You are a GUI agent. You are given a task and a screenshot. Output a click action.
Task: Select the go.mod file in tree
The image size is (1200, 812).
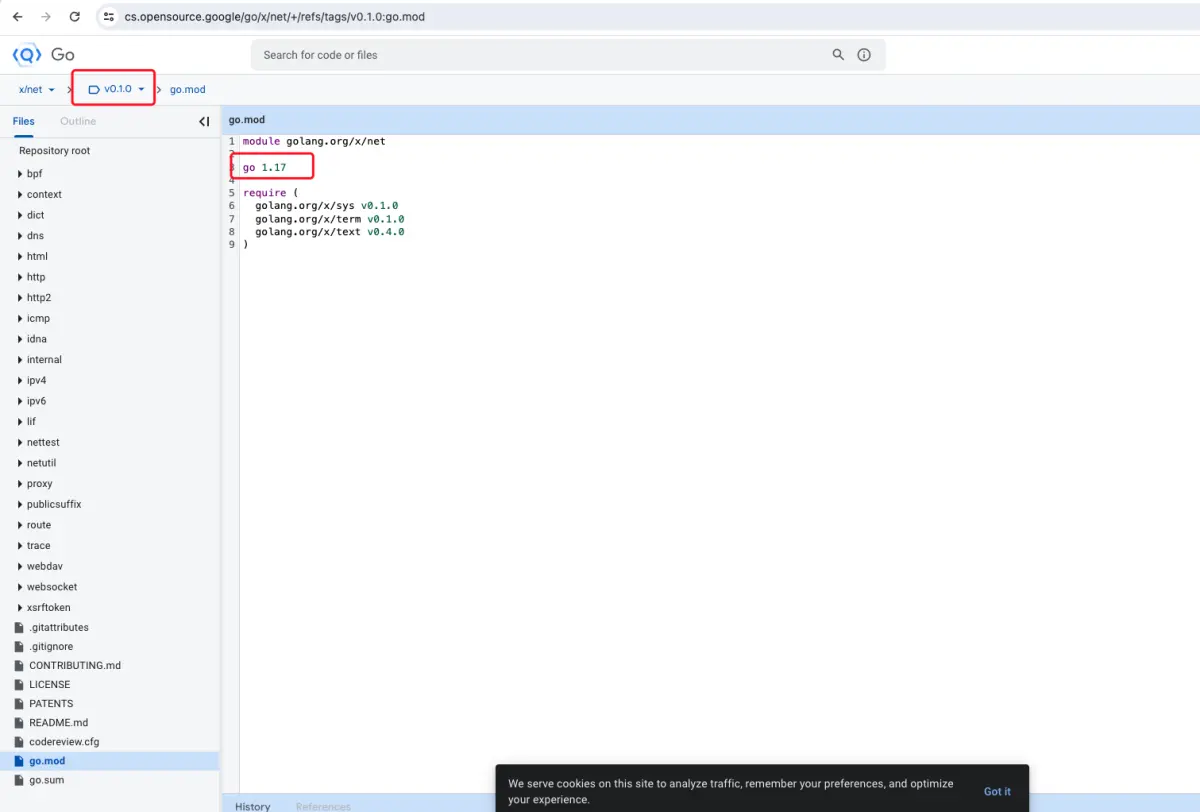[110, 761]
